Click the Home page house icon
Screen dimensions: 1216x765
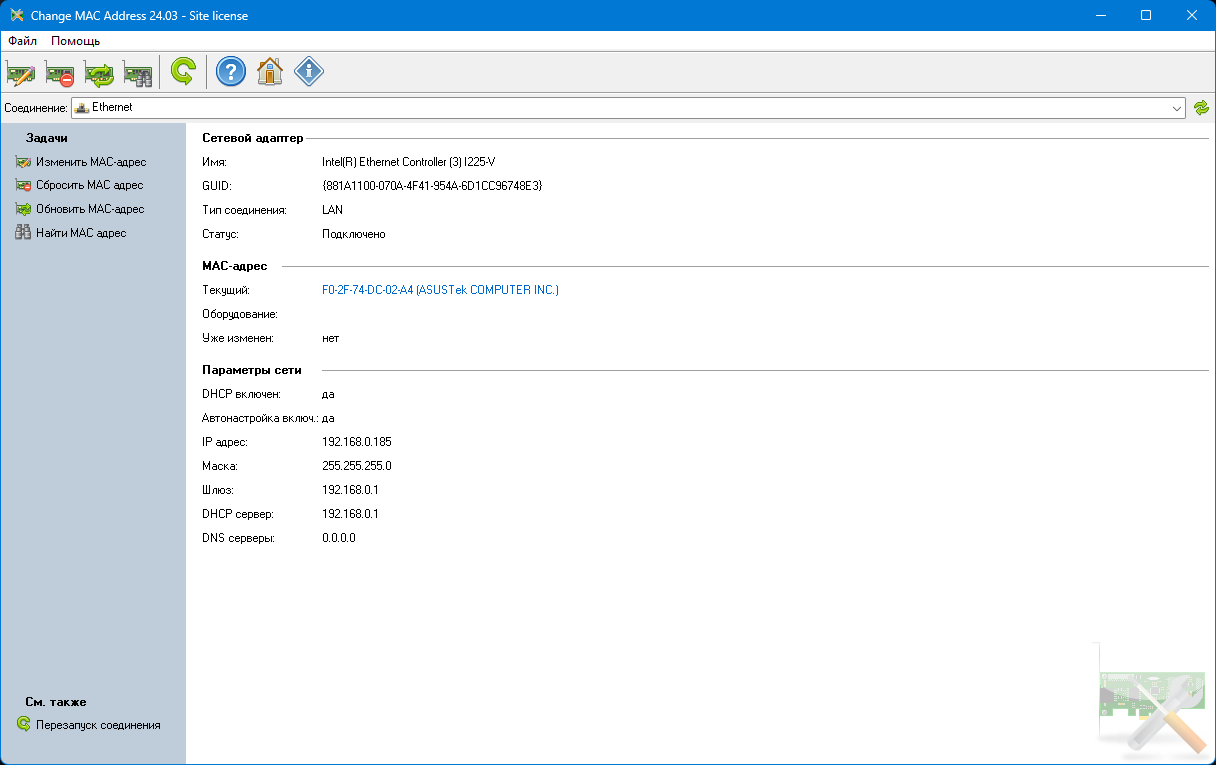[270, 72]
